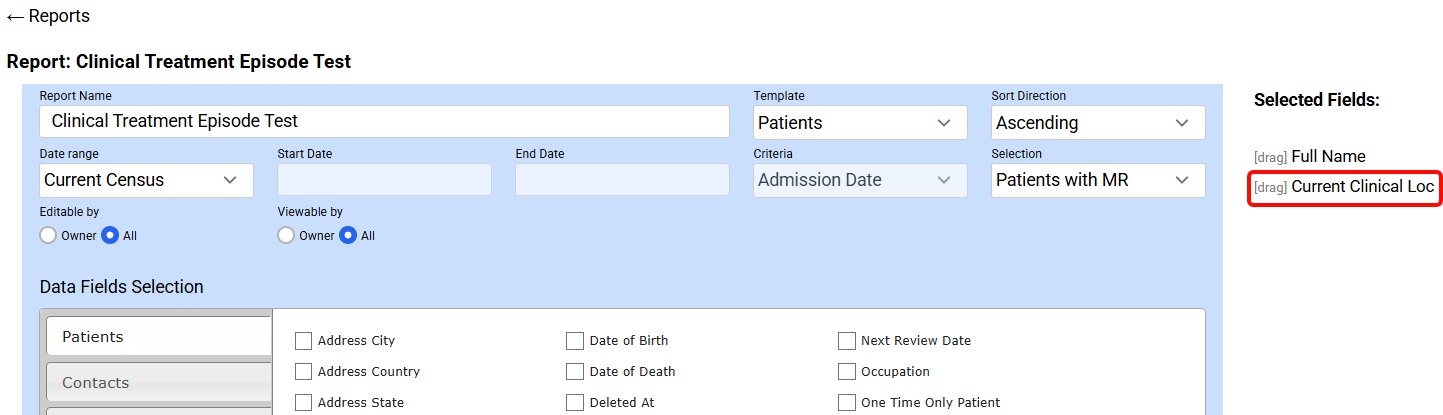Select the Owner radio under Editable by

tap(48, 236)
